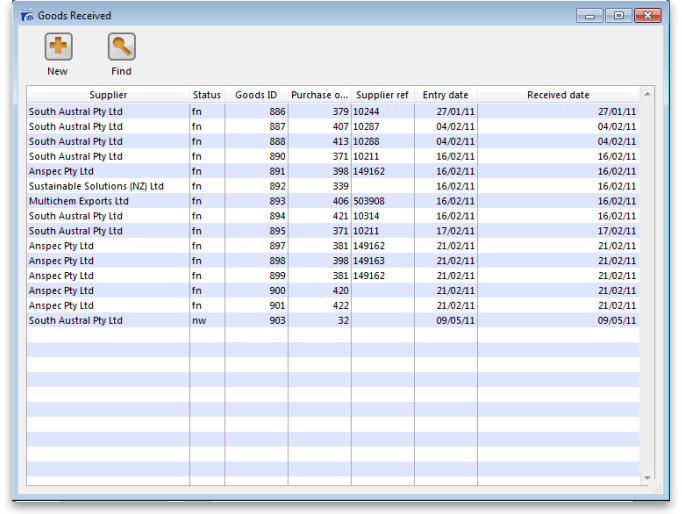
Task: Open the Find magnifier tool
Action: pos(121,47)
